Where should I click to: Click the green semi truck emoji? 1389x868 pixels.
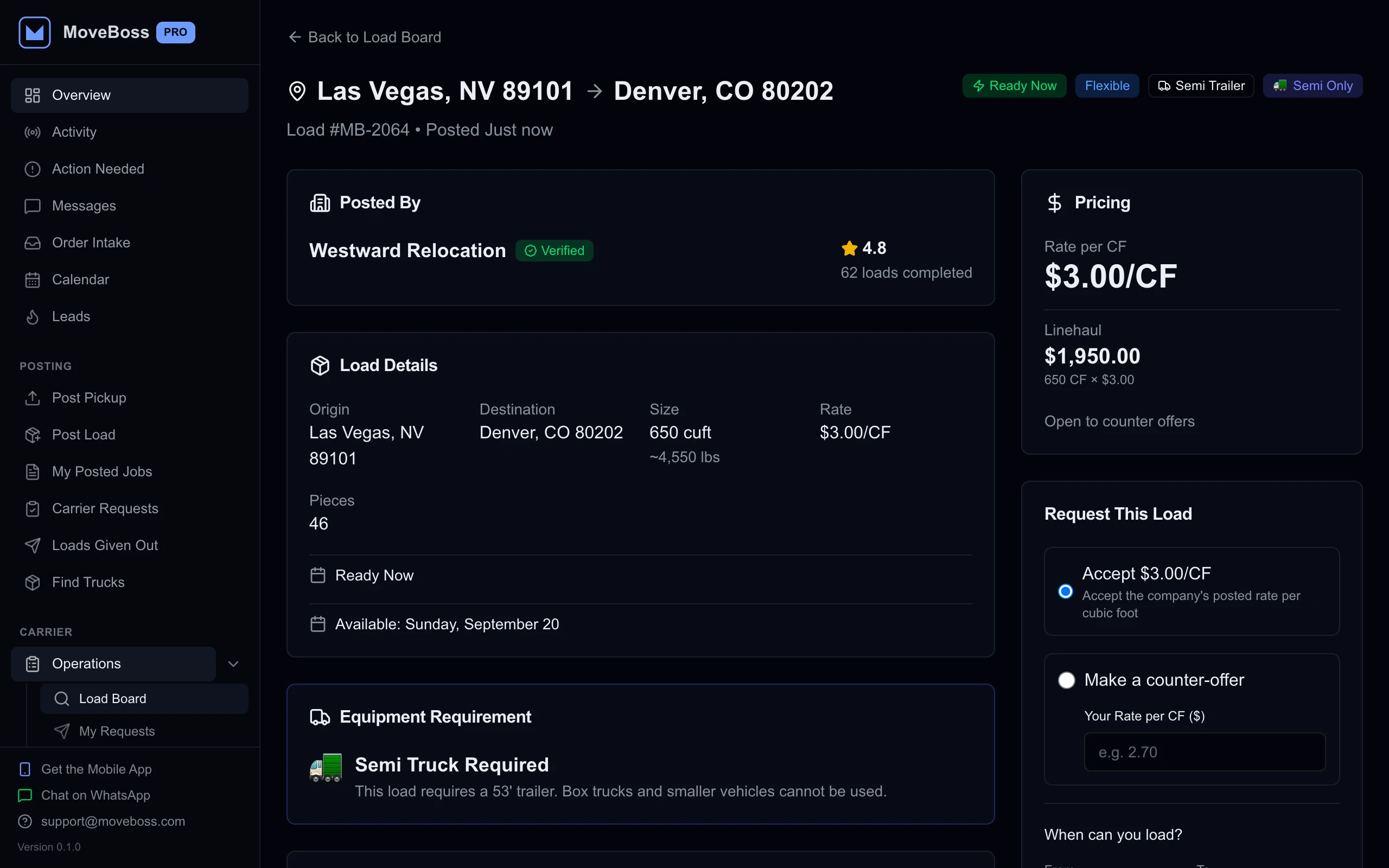point(326,768)
